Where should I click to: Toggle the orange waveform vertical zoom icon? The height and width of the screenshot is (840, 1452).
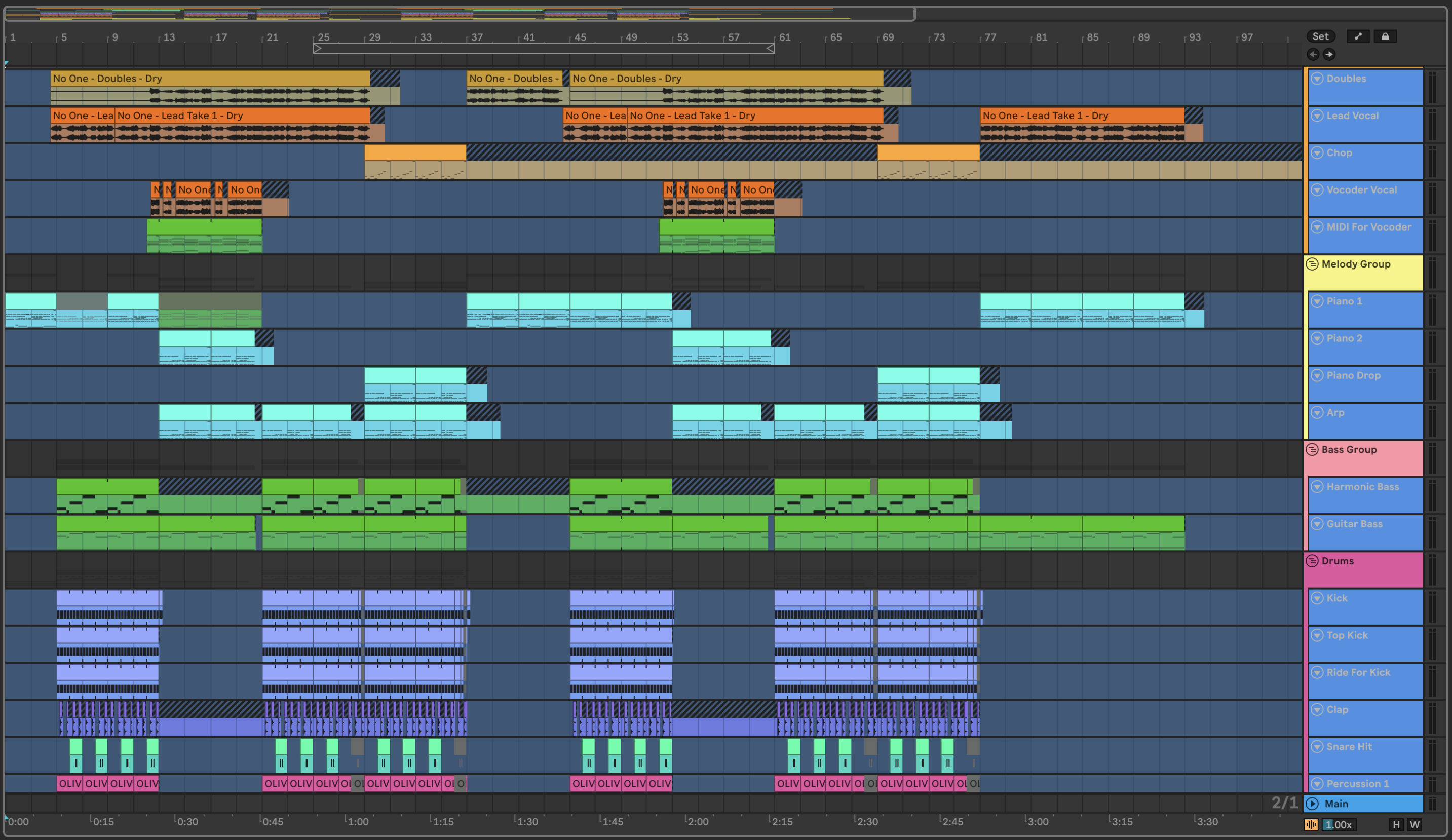coord(1311,824)
